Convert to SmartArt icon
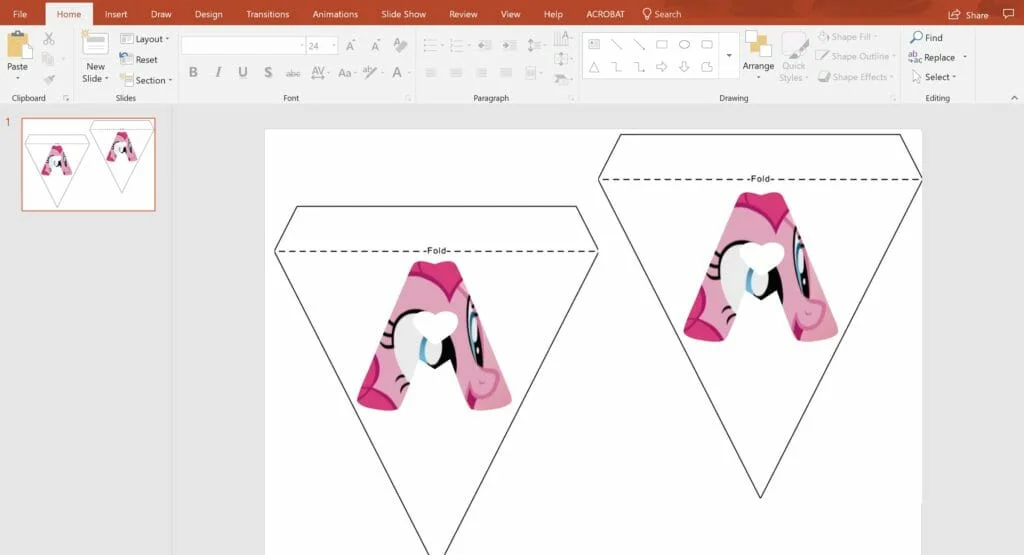The width and height of the screenshot is (1024, 555). pos(562,80)
